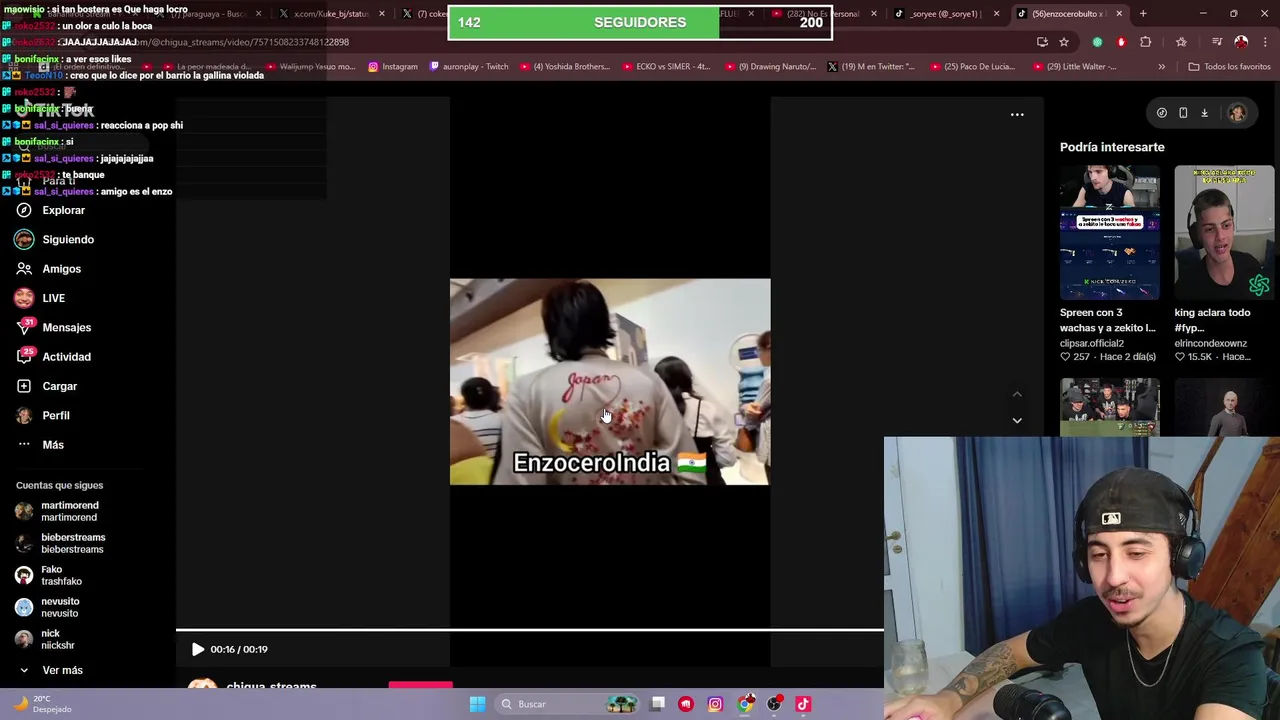Open Task View on taskbar
Image resolution: width=1280 pixels, height=720 pixels.
657,704
